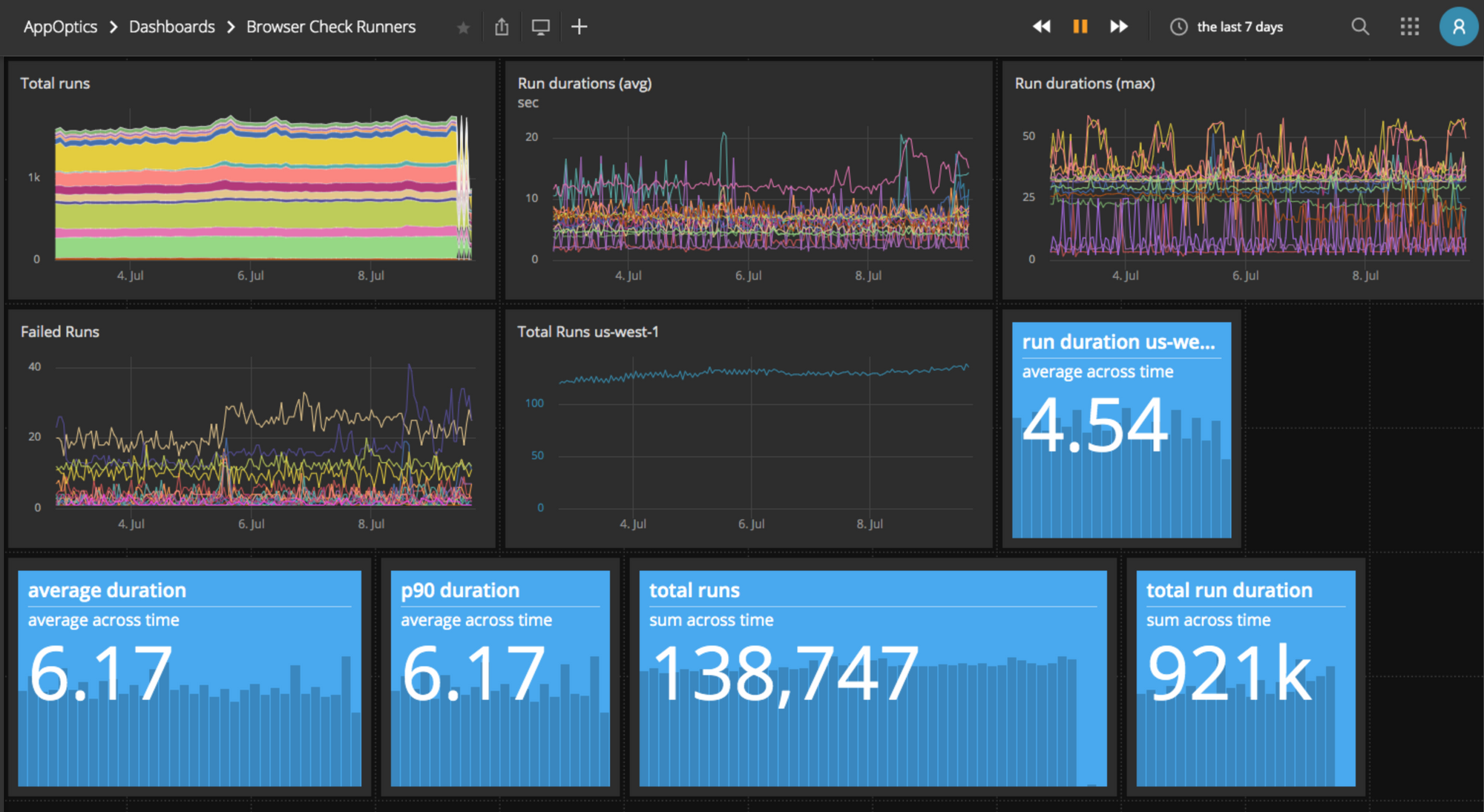This screenshot has height=812, width=1484.
Task: Open the share dashboard options
Action: [x=502, y=27]
